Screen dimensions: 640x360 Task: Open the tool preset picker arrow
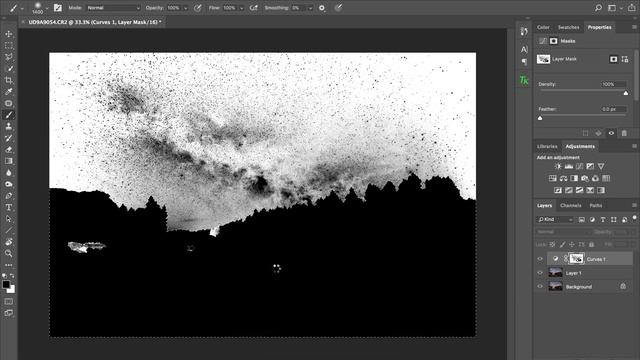(22, 8)
